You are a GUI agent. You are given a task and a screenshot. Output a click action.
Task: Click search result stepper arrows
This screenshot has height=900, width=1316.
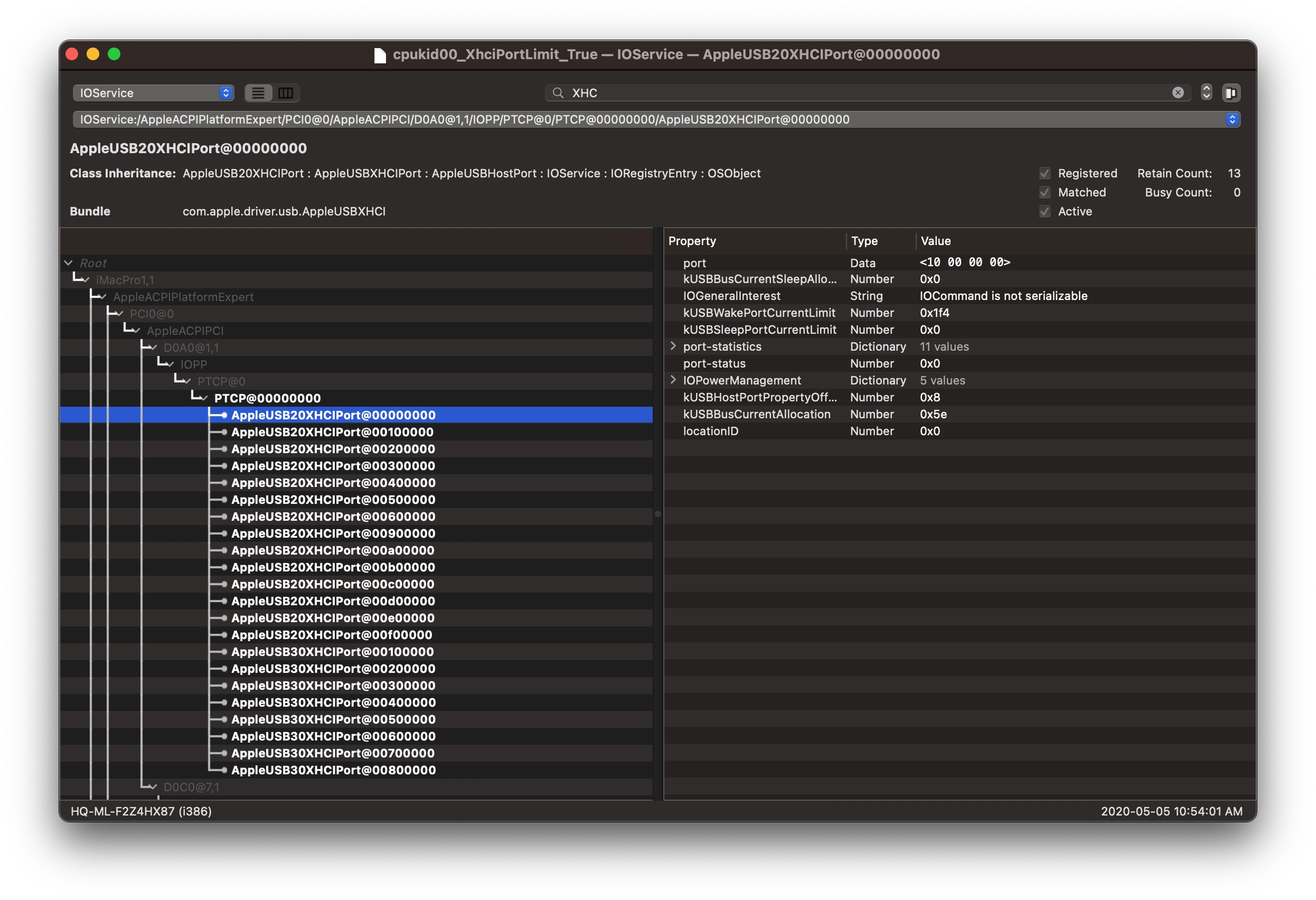[1206, 93]
